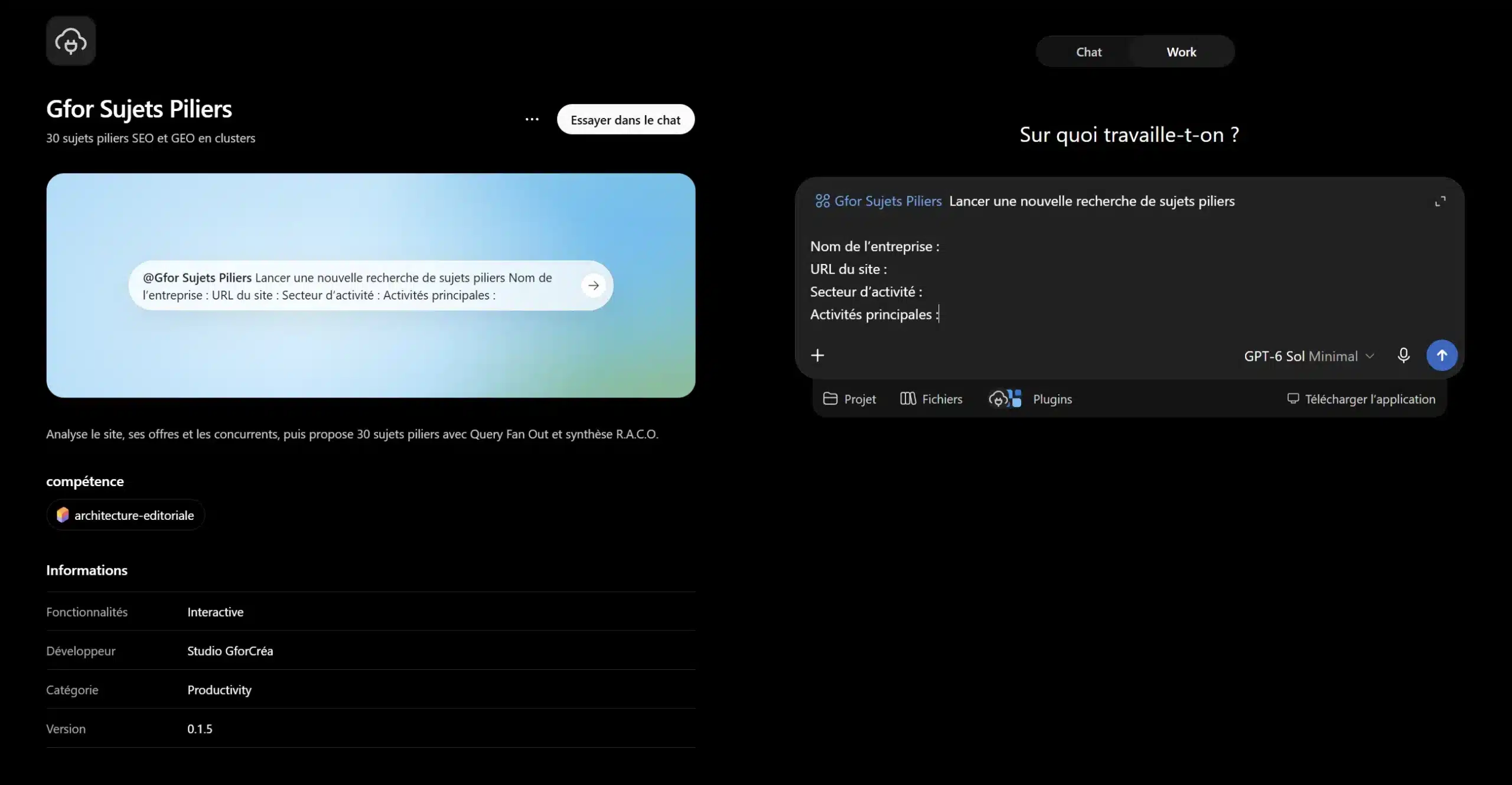The height and width of the screenshot is (785, 1512).
Task: Click the microphone dictation icon
Action: click(x=1403, y=356)
